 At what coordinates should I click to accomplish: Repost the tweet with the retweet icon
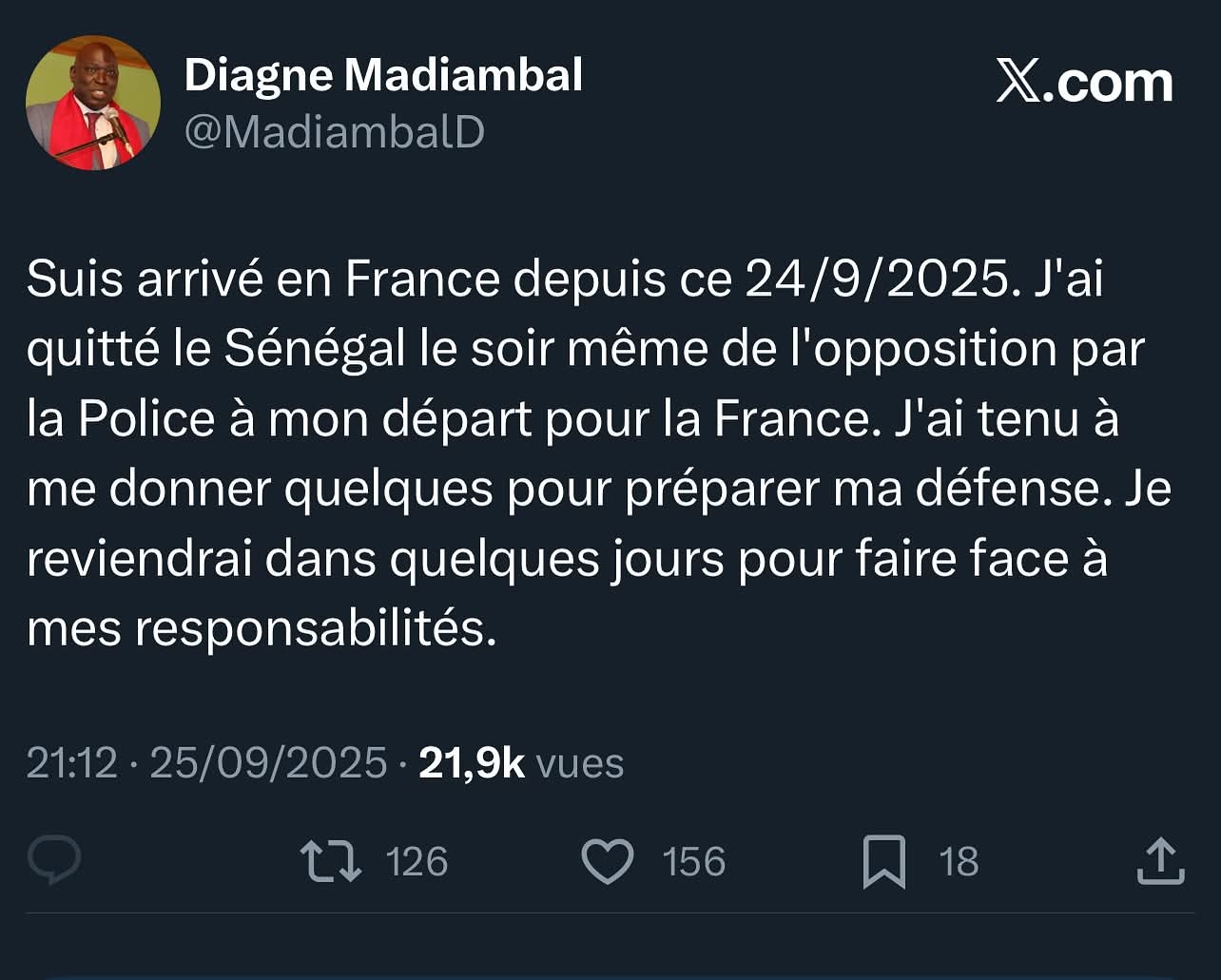tap(331, 861)
